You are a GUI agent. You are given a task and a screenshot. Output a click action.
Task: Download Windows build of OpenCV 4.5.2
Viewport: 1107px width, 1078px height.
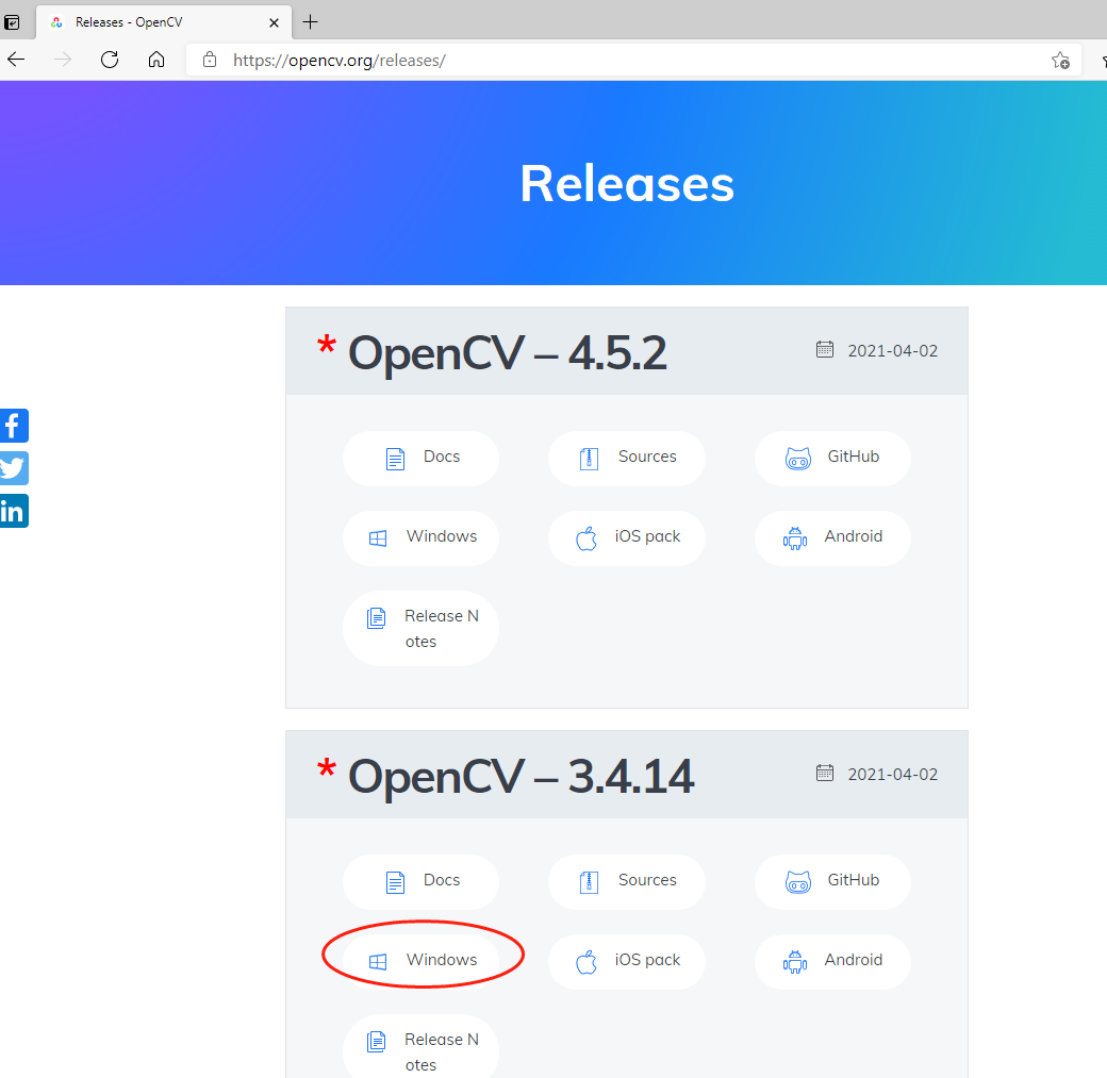click(x=421, y=538)
